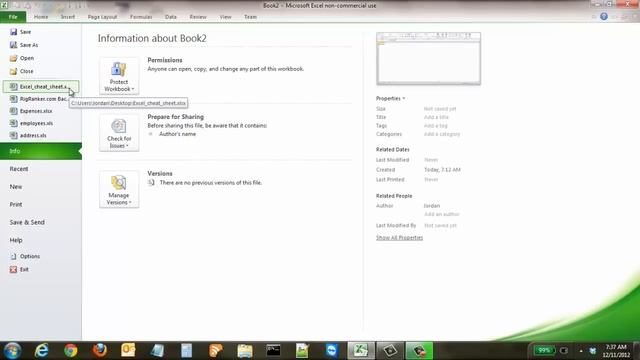Click Add an author field
The image size is (640, 360).
[x=442, y=214]
